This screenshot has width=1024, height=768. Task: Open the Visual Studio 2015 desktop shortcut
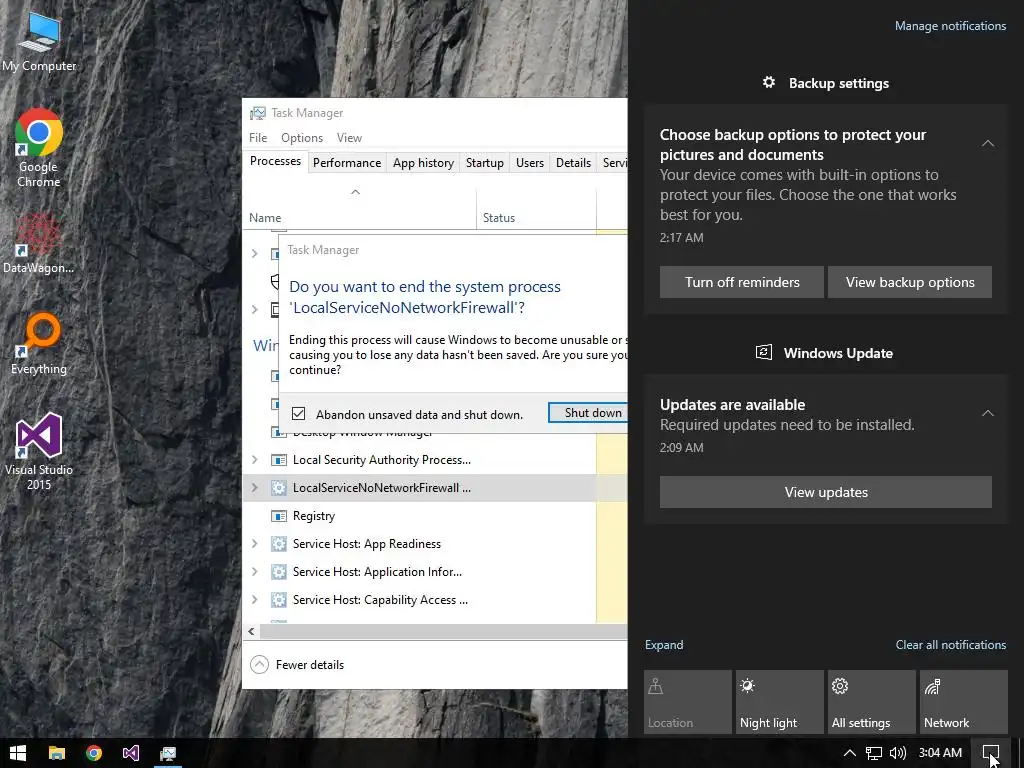[39, 451]
